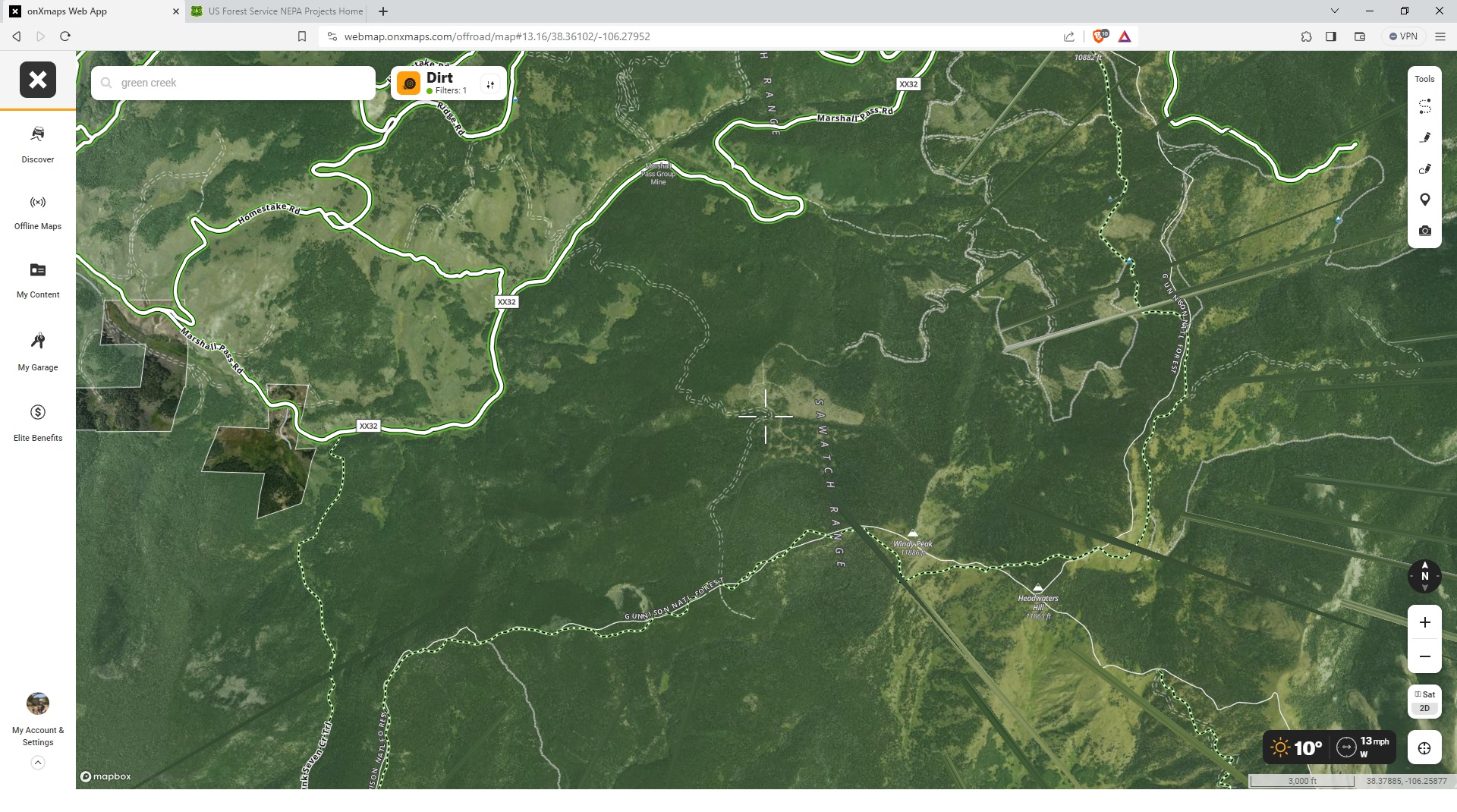Open Dirt filters sliders button

click(x=490, y=84)
